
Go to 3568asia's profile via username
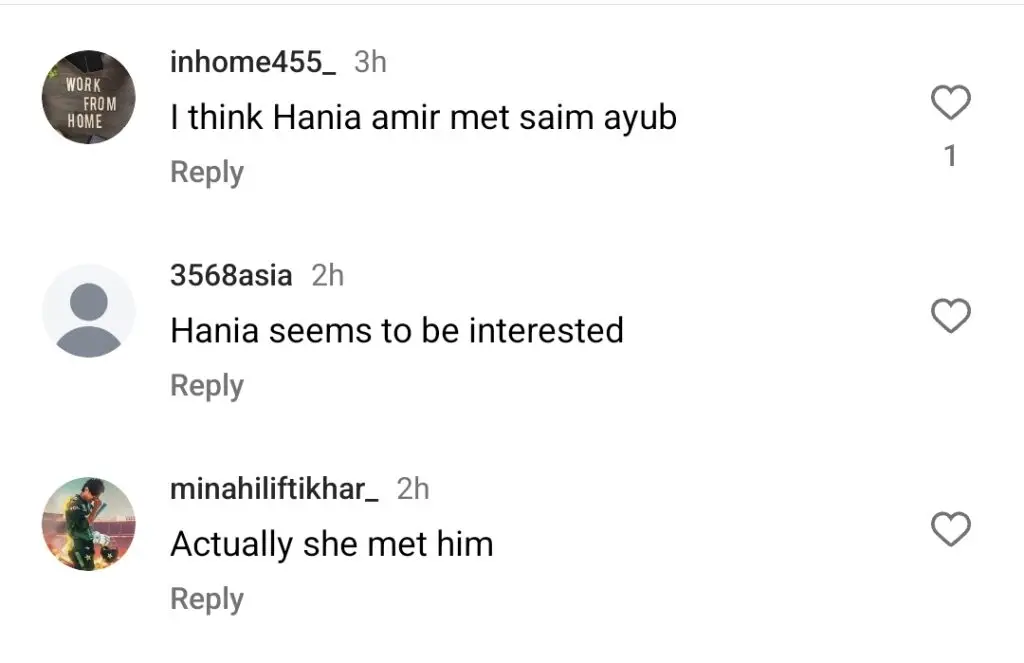coord(232,276)
